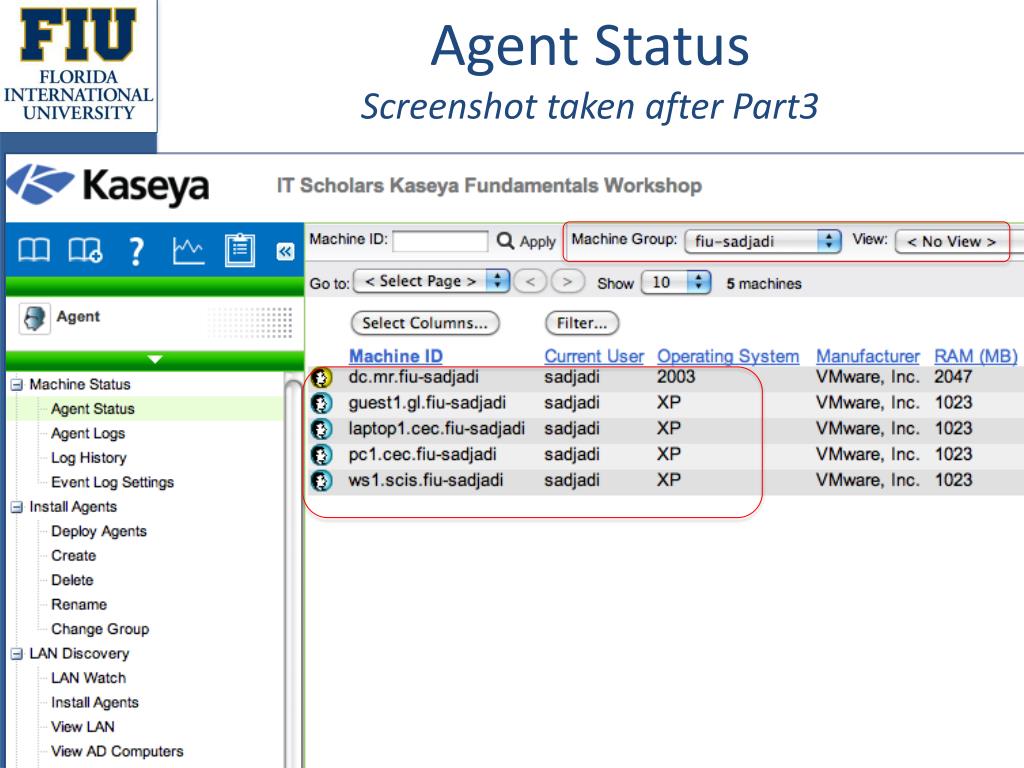Open Agent Logs in the sidebar
The height and width of the screenshot is (768, 1024).
click(88, 434)
